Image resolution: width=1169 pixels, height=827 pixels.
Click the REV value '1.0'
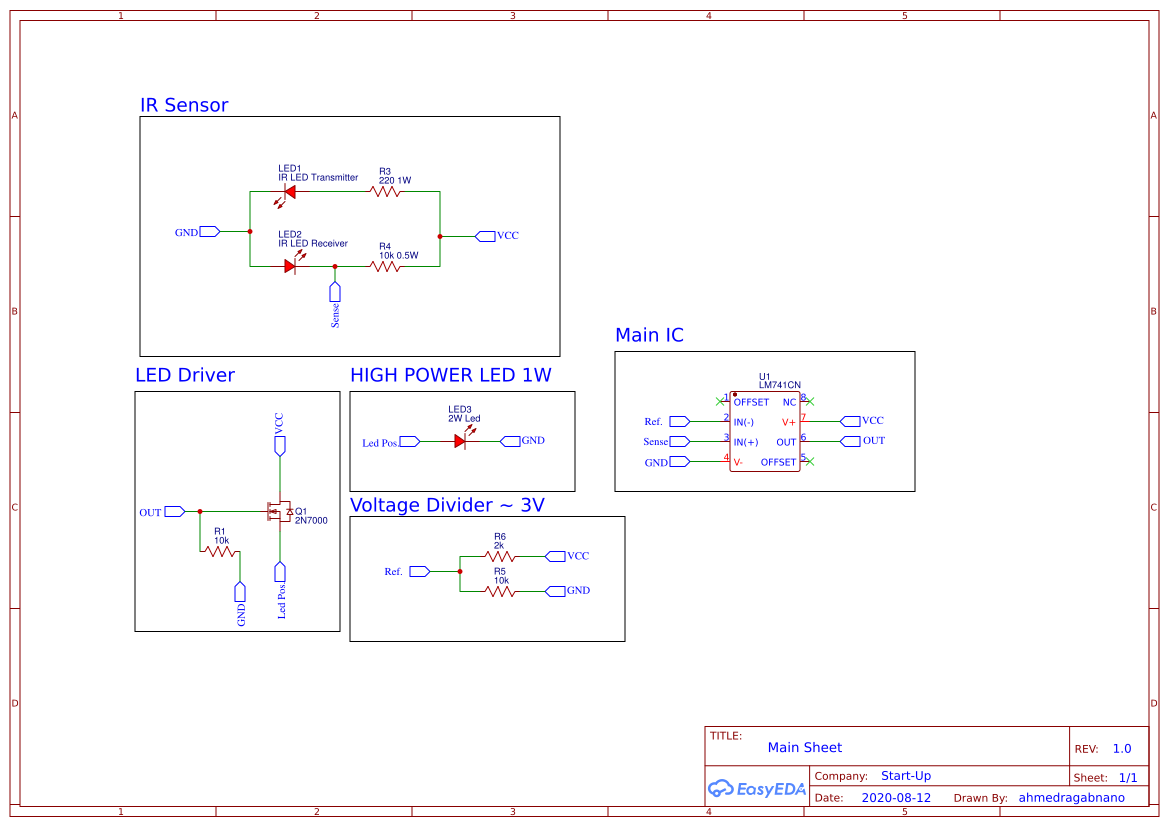pyautogui.click(x=1122, y=749)
